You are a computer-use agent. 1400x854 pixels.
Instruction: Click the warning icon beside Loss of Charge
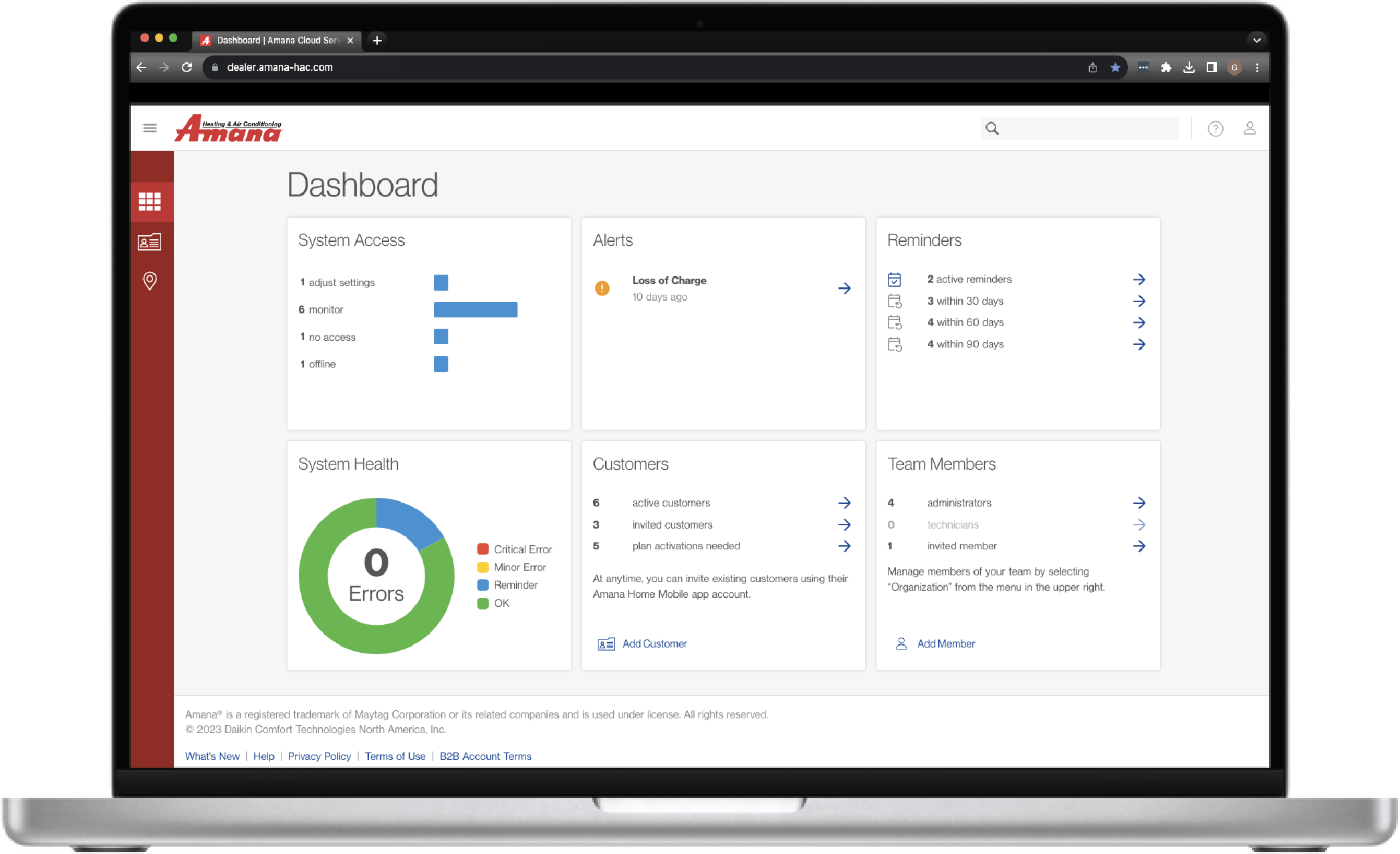pyautogui.click(x=602, y=288)
